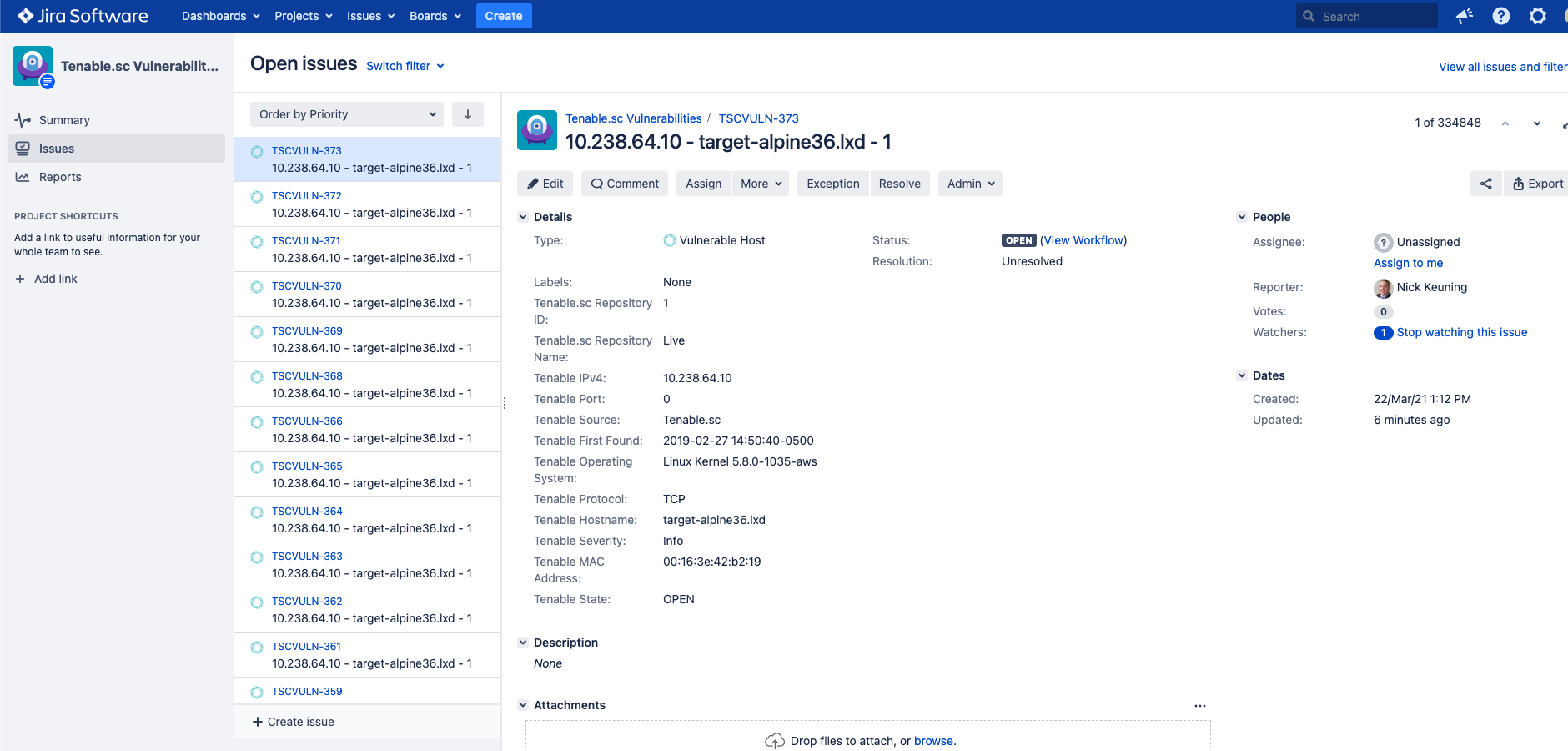Click the panel splitter handle between list and detail
Image resolution: width=1568 pixels, height=751 pixels.
tap(505, 403)
